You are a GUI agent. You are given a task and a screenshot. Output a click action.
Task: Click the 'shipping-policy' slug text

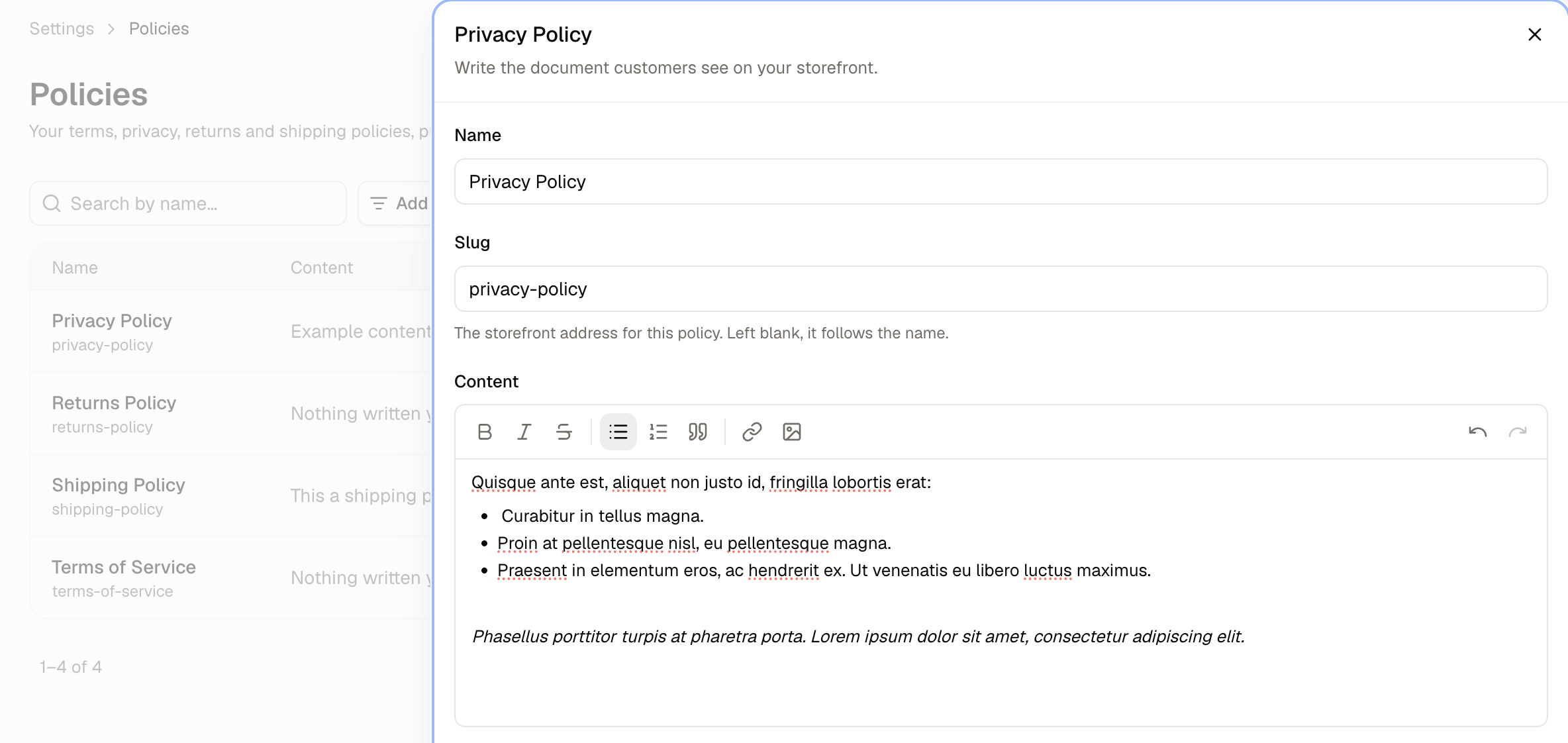pyautogui.click(x=107, y=509)
